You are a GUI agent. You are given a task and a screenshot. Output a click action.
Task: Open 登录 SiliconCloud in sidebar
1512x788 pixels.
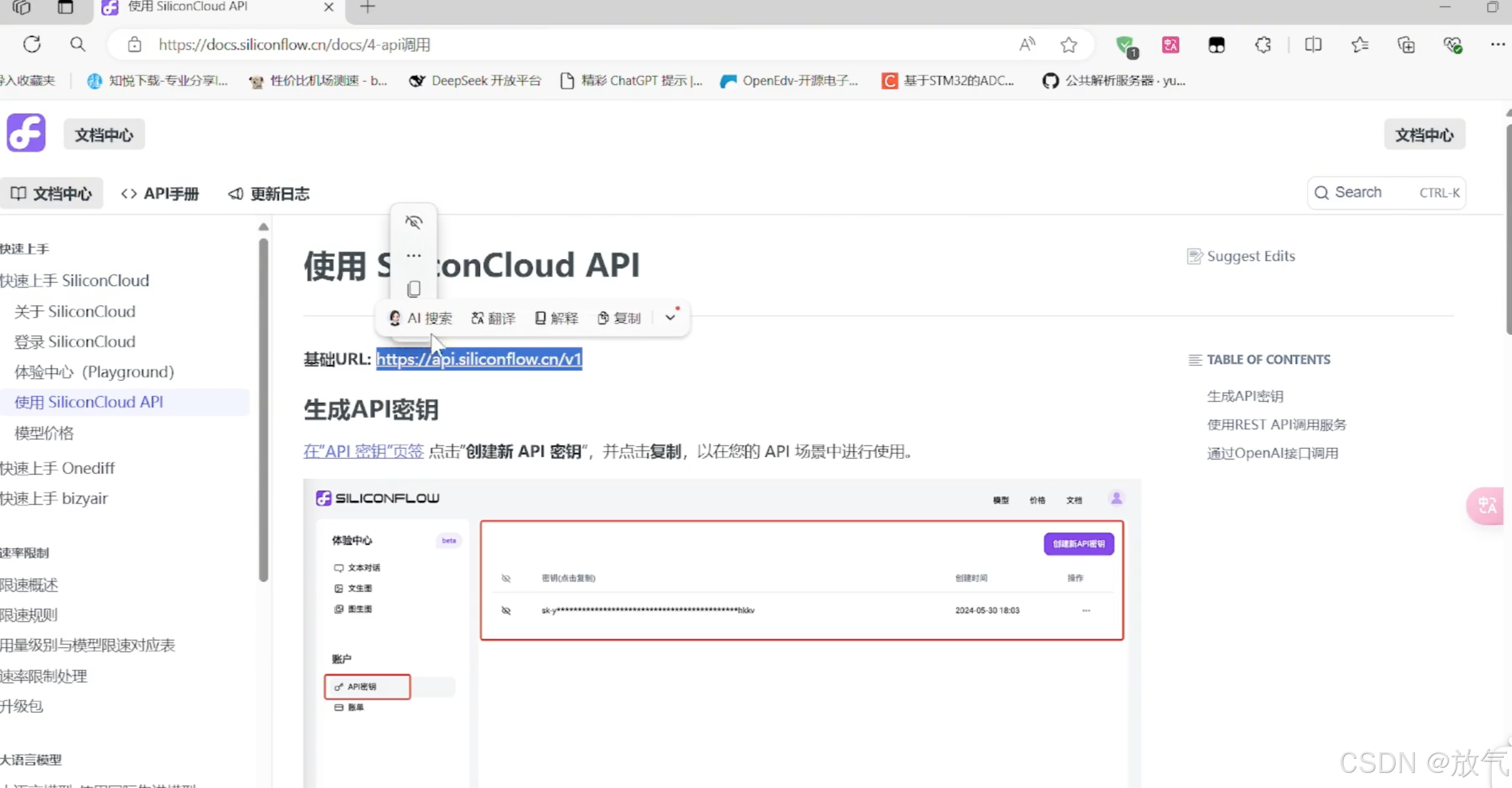pyautogui.click(x=75, y=341)
